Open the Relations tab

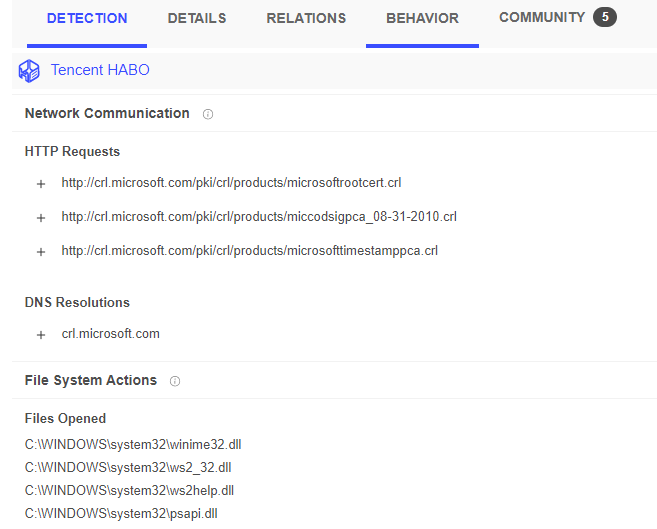point(306,18)
